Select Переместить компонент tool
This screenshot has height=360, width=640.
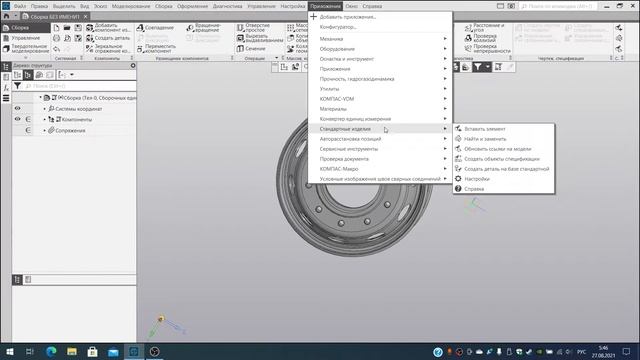156,49
